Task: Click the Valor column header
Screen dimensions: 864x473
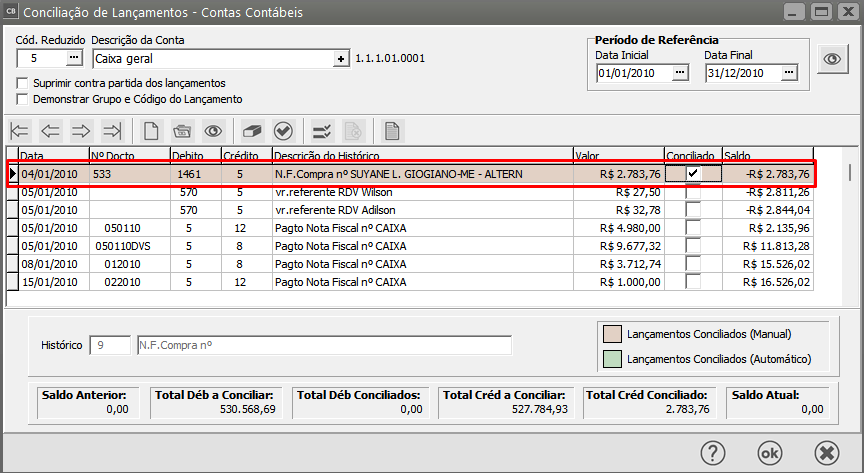Action: [618, 157]
